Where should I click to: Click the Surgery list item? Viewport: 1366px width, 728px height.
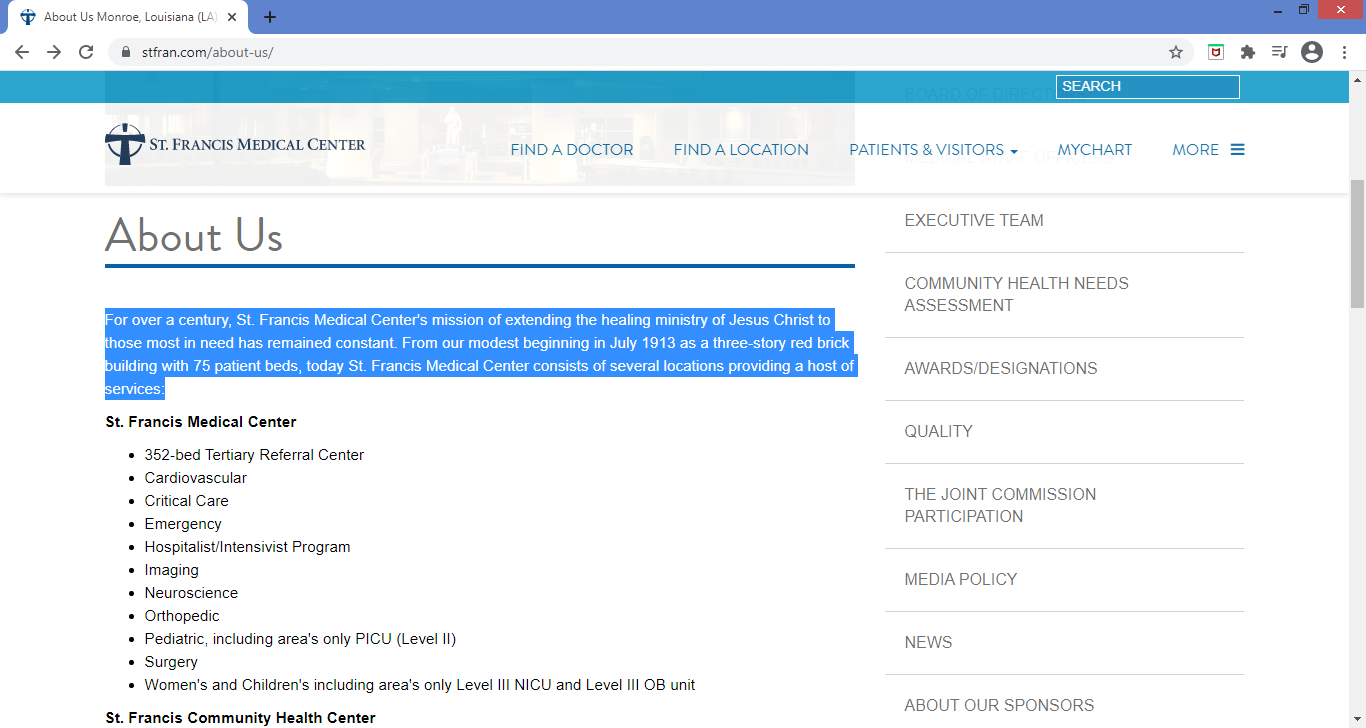click(171, 662)
